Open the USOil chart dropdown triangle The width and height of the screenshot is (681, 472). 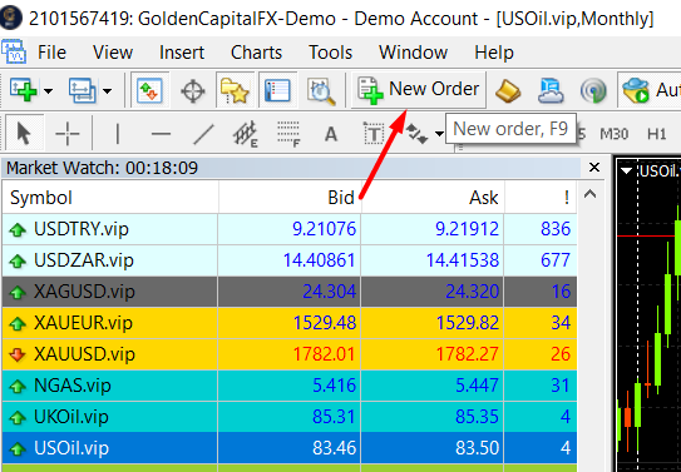626,171
